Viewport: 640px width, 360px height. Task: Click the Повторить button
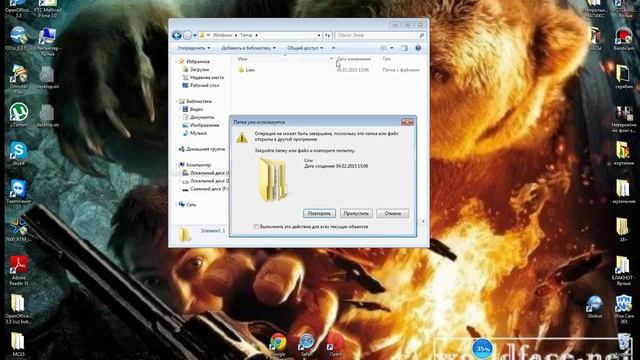pyautogui.click(x=319, y=213)
